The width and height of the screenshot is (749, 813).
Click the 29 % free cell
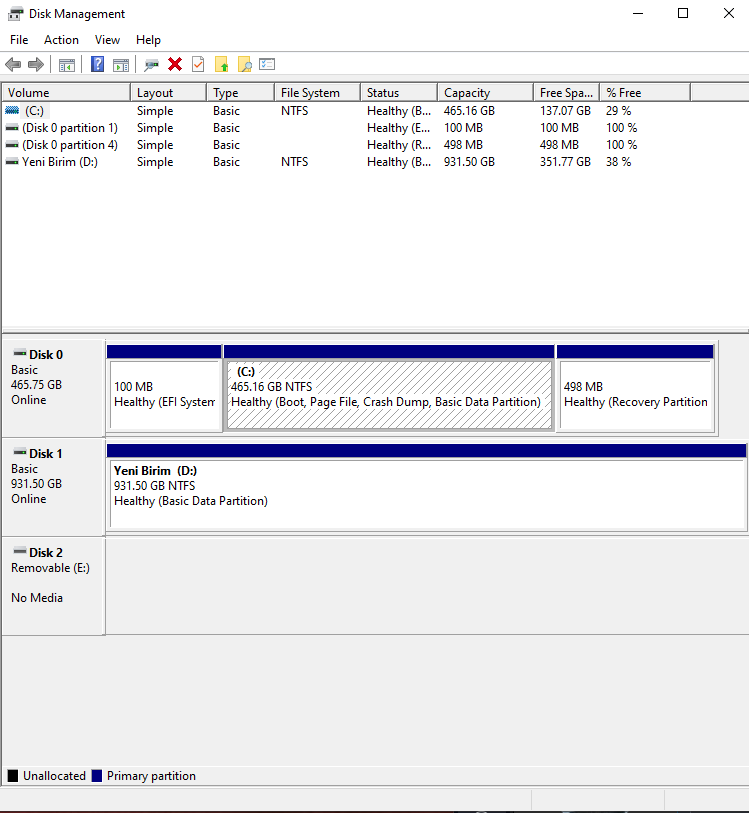[618, 110]
